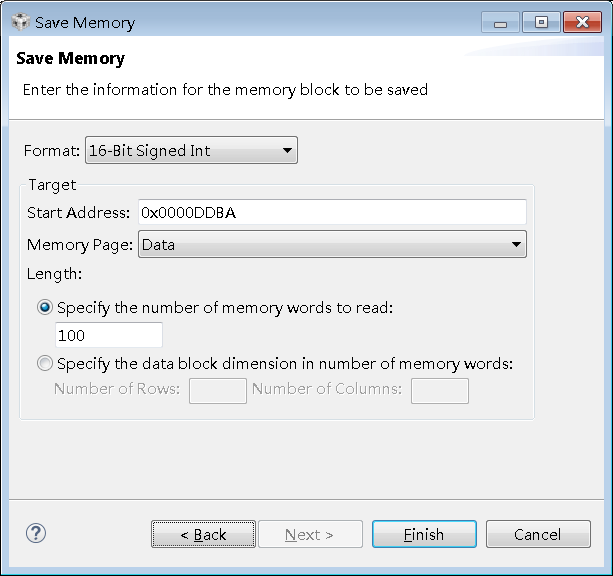
Task: Click the Number of Rows field
Action: click(x=217, y=390)
